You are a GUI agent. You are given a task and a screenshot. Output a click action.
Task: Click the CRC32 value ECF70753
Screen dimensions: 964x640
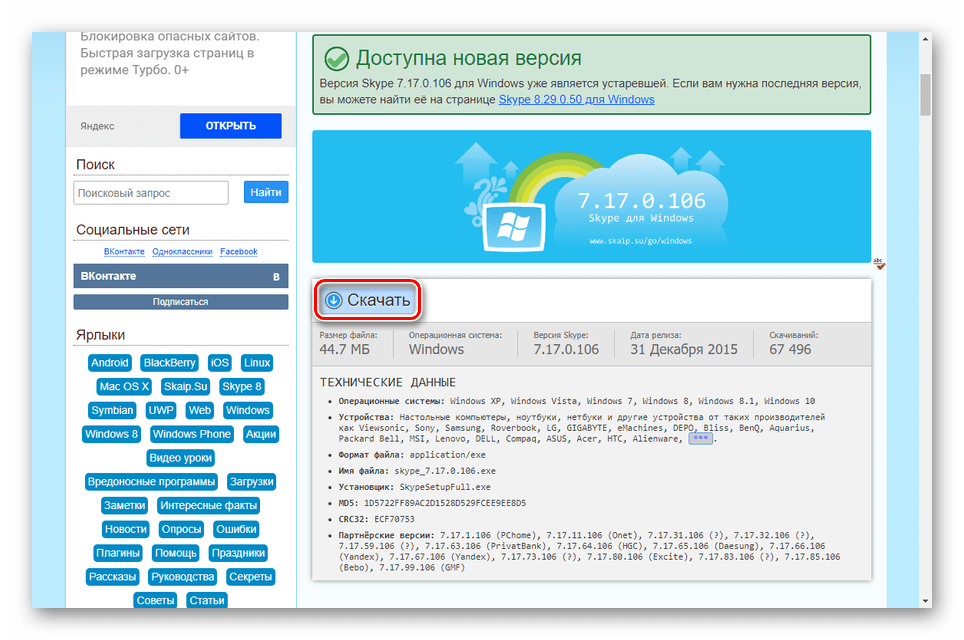click(x=394, y=519)
